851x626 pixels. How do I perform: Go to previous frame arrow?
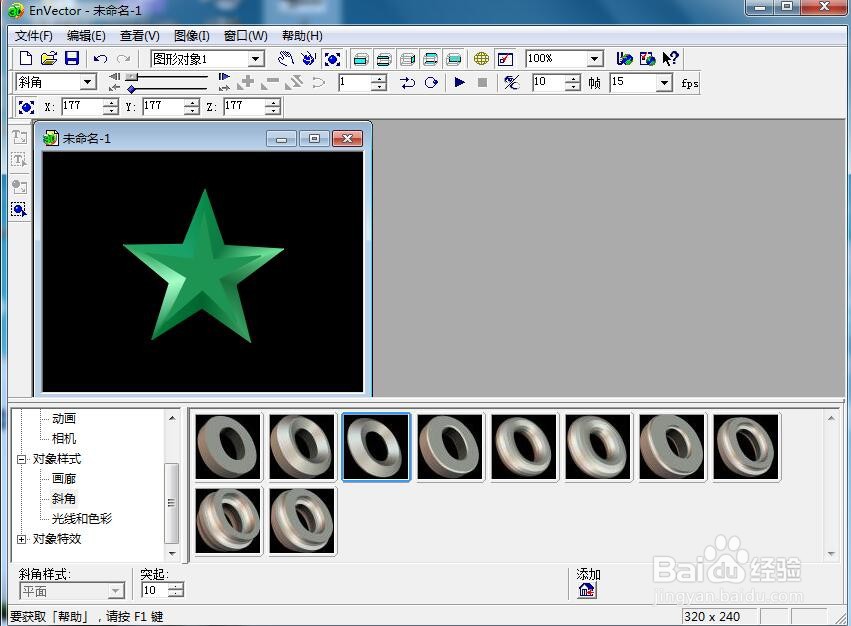pyautogui.click(x=115, y=77)
